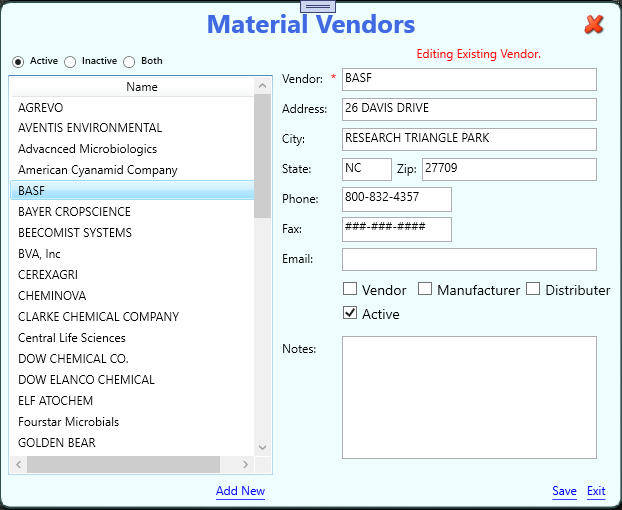Image resolution: width=622 pixels, height=510 pixels.
Task: Uncheck the Active checkbox
Action: [x=349, y=313]
